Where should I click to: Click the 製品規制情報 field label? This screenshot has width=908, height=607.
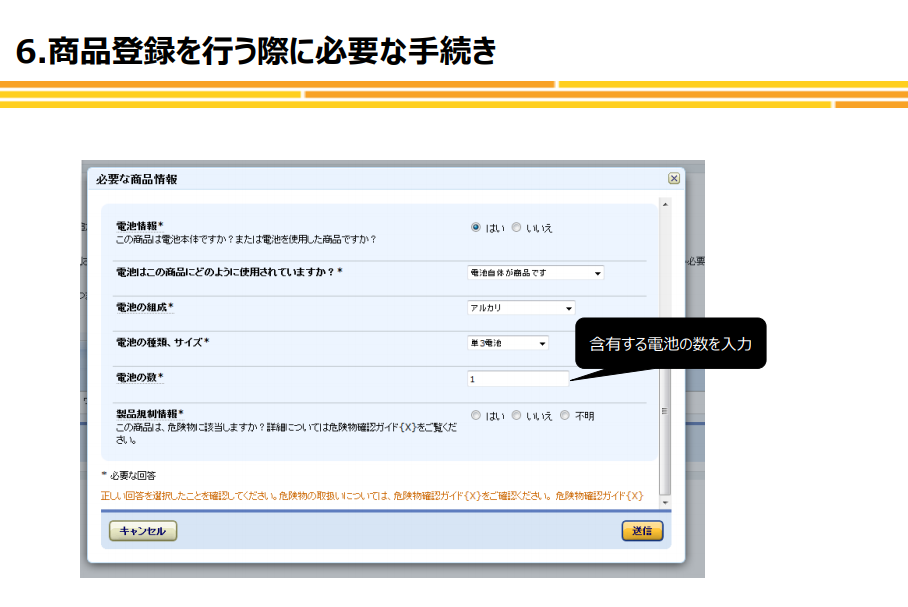(x=150, y=413)
